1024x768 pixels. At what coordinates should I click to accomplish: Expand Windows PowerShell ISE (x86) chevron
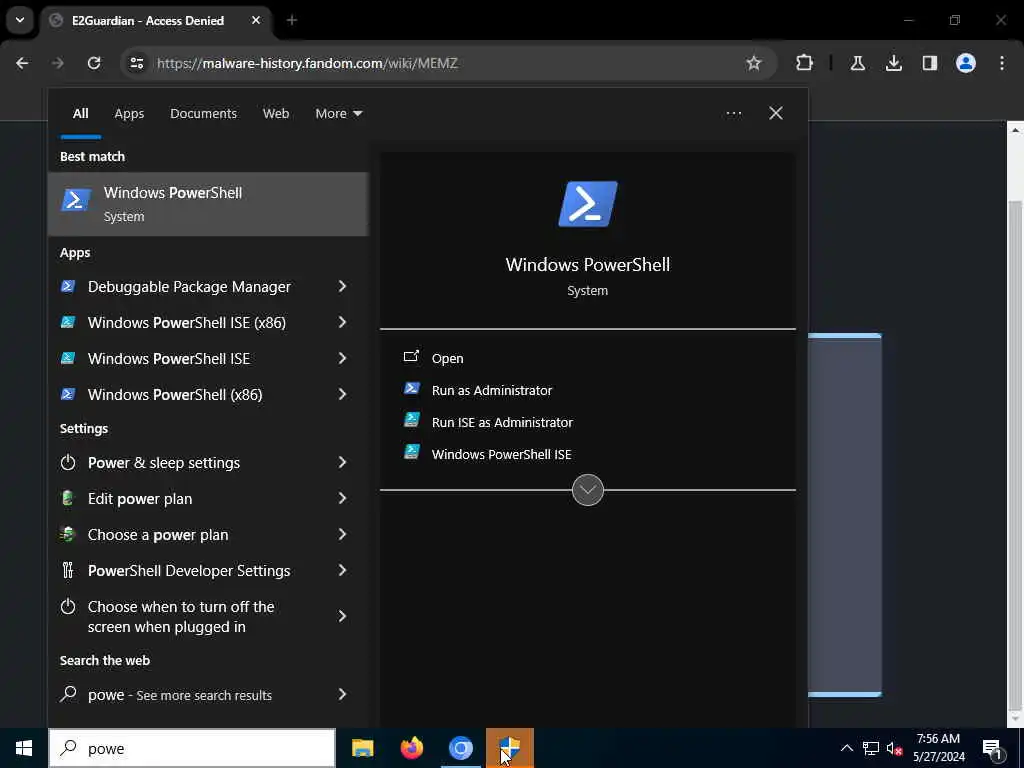[x=342, y=322]
